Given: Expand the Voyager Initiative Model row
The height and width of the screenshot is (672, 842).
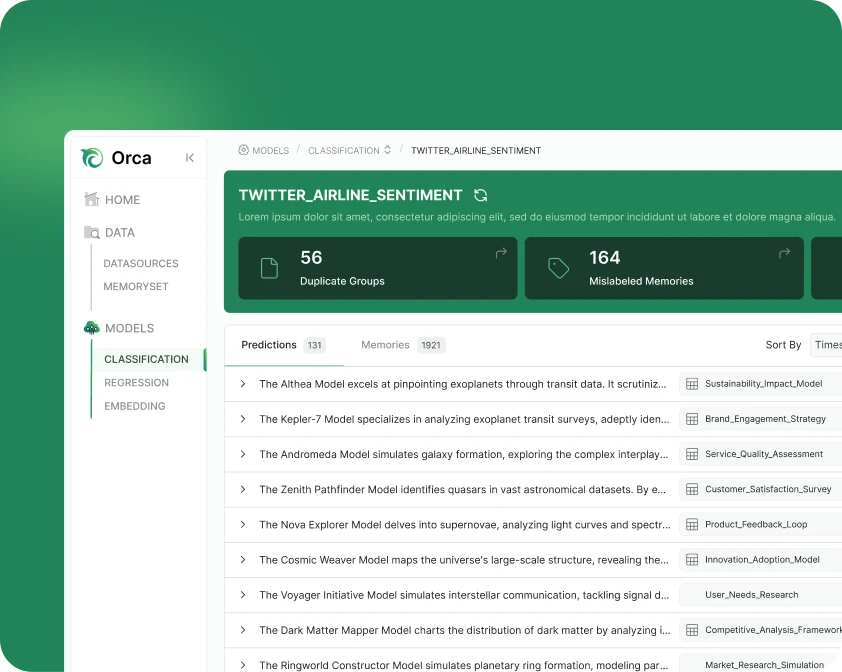Looking at the screenshot, I should pos(243,595).
